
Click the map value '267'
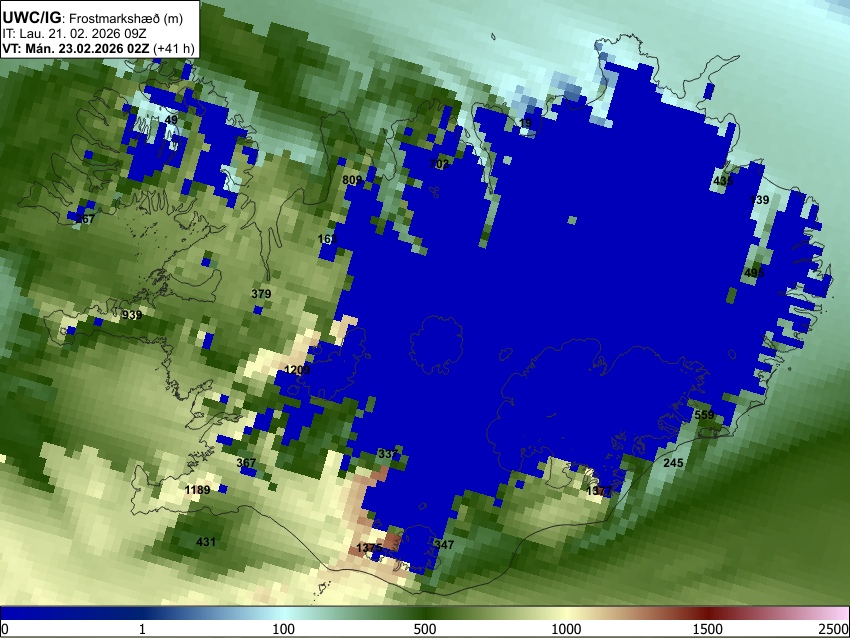click(x=85, y=219)
